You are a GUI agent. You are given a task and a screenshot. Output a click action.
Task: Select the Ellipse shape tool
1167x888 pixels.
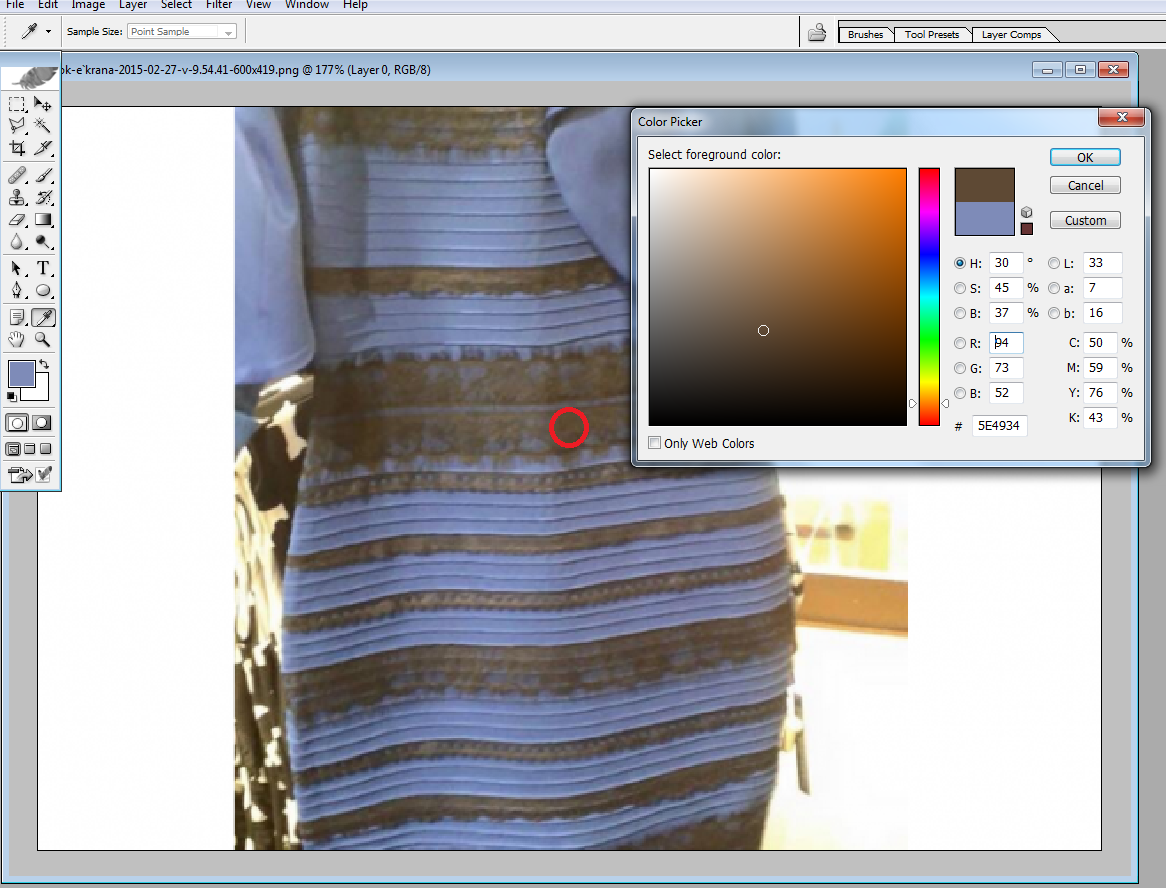tap(43, 291)
